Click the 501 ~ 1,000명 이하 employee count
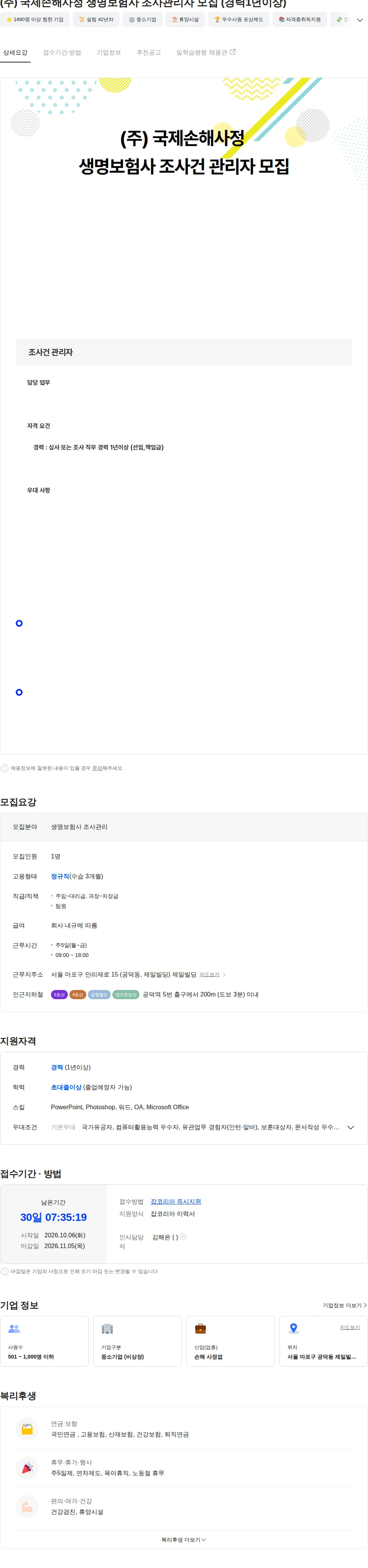Viewport: 368px width, 1568px height. [31, 1357]
